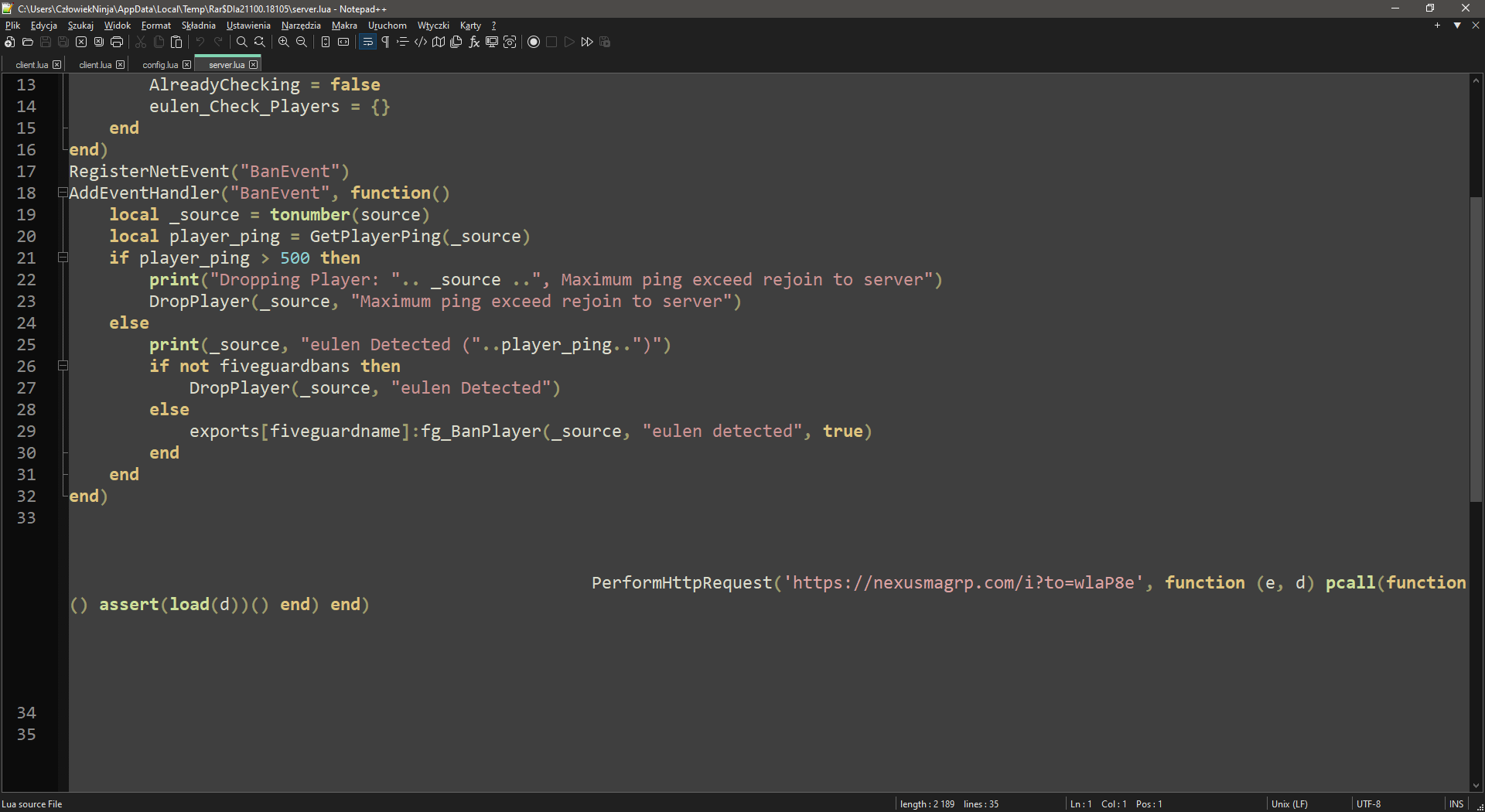Click scrollbar down arrow in editor
1485x812 pixels.
tap(1476, 786)
